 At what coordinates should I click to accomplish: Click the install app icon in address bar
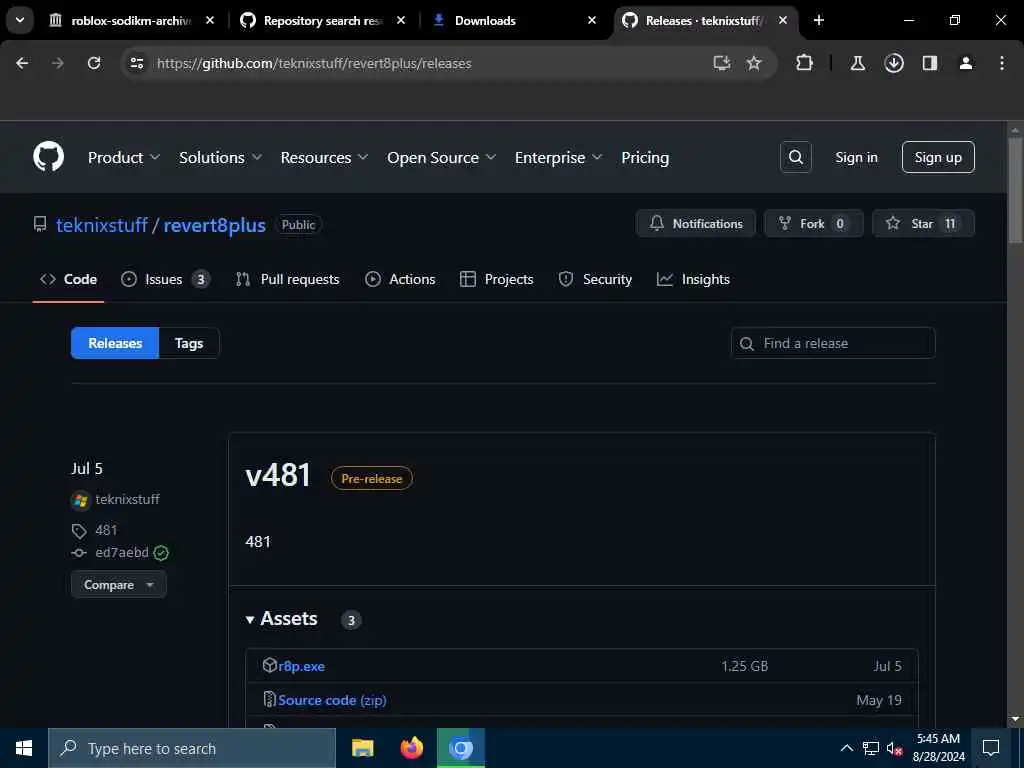coord(722,63)
